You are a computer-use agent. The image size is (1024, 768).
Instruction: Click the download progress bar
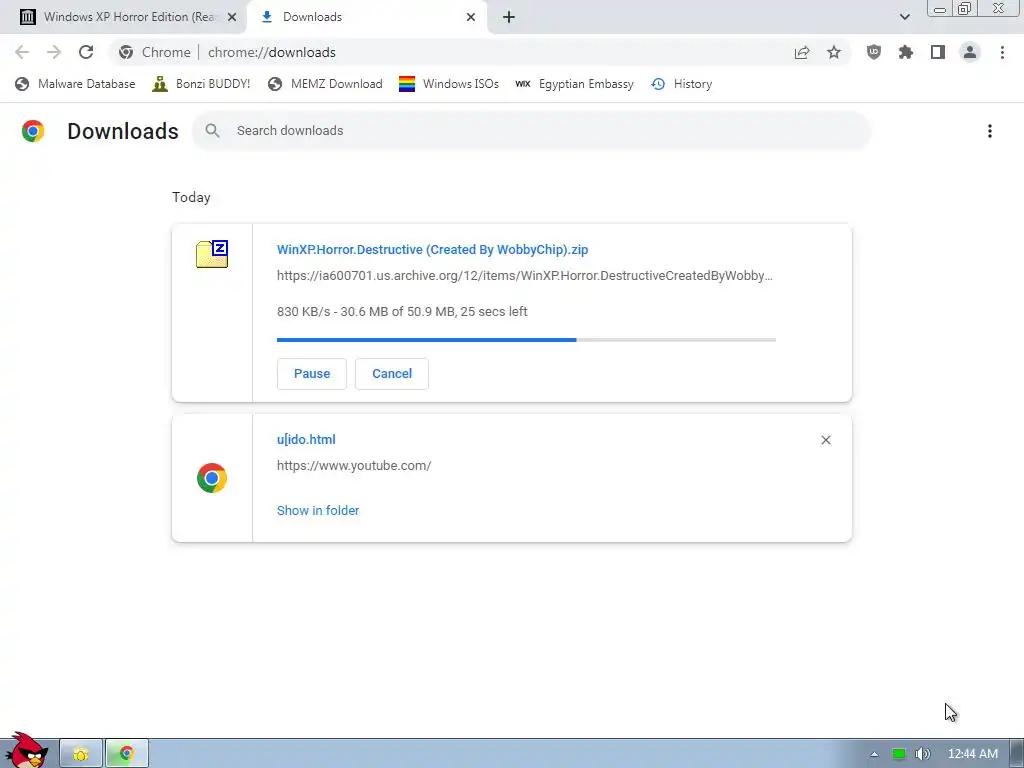[526, 340]
